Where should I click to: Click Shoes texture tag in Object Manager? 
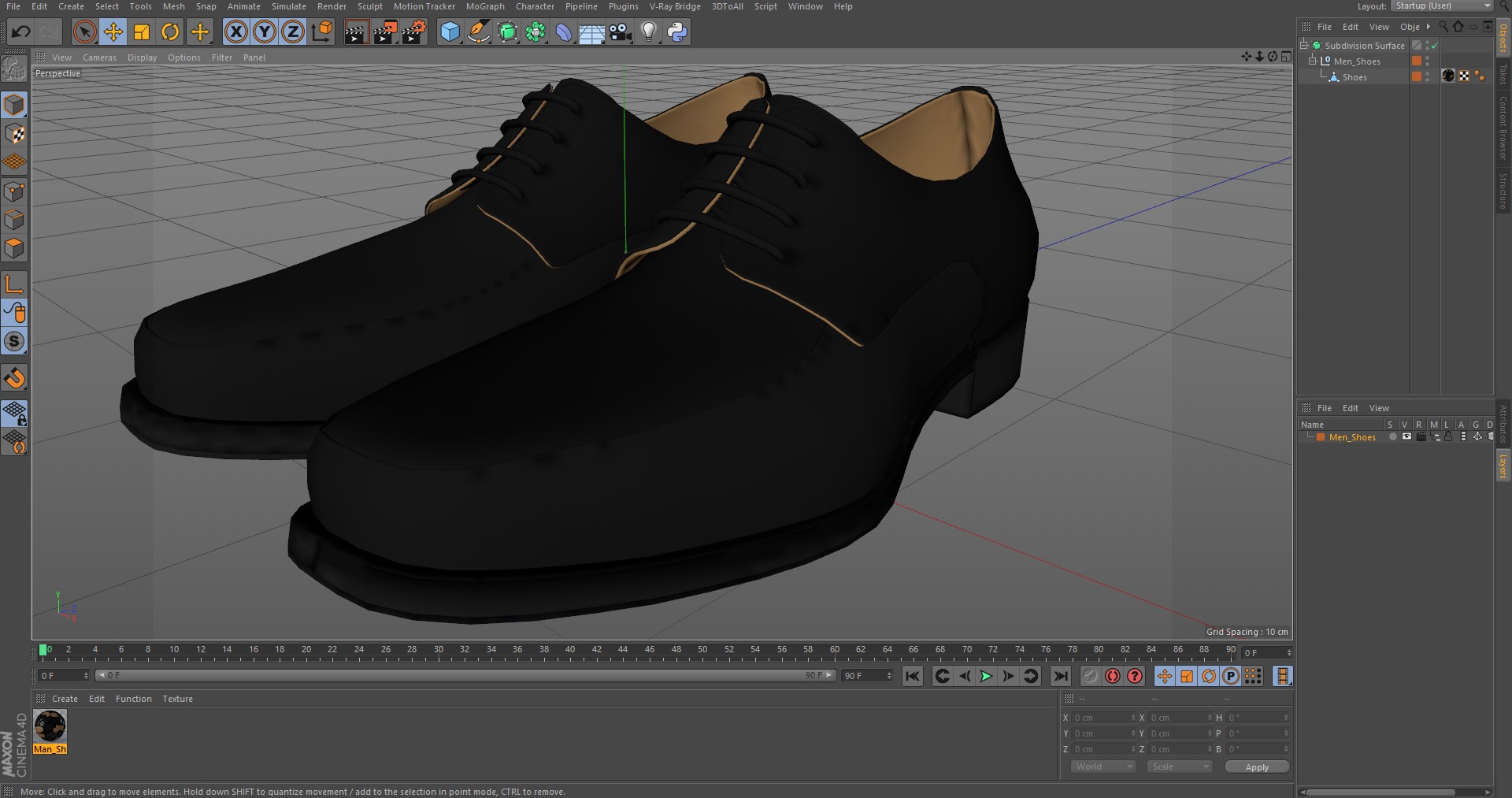[1448, 76]
